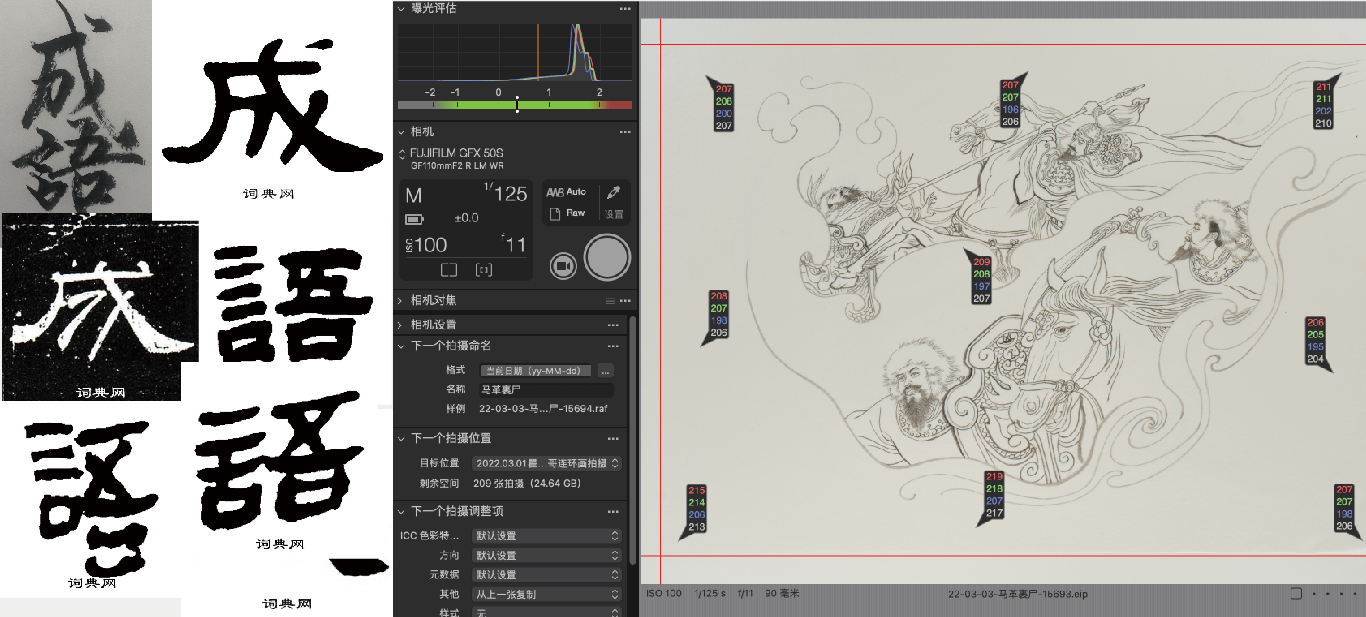Click the 90 毫米 focal length in footer
Screen dimensions: 1366x617
(x=781, y=594)
